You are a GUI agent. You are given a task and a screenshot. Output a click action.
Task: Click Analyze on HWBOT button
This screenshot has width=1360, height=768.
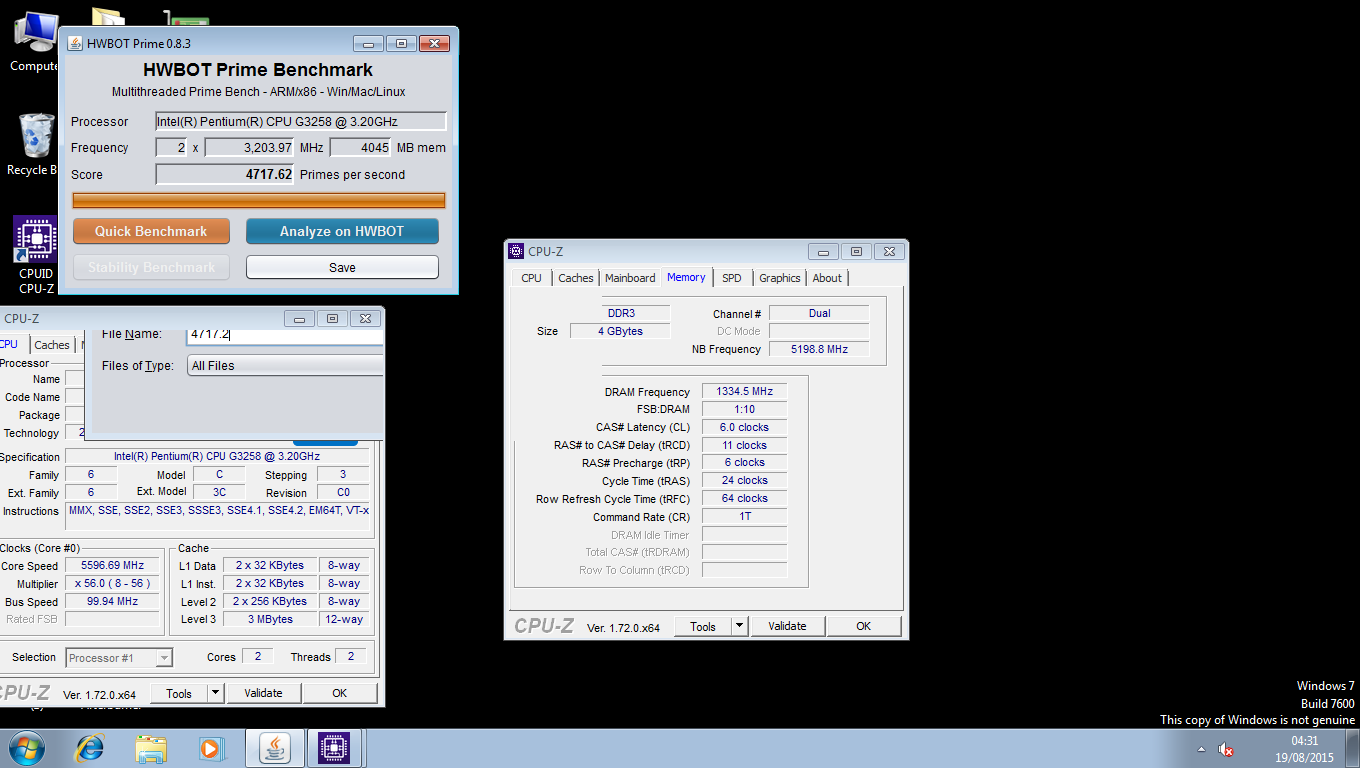pyautogui.click(x=342, y=231)
